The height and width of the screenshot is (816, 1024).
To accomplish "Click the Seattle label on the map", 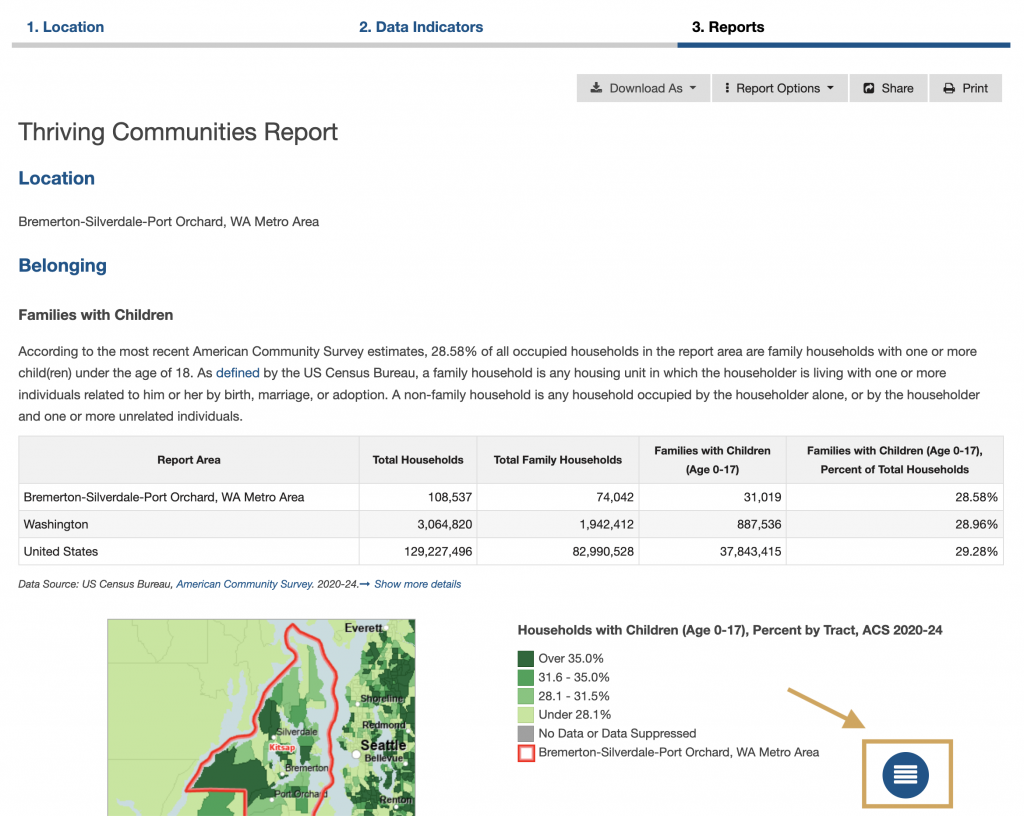I will click(x=383, y=745).
